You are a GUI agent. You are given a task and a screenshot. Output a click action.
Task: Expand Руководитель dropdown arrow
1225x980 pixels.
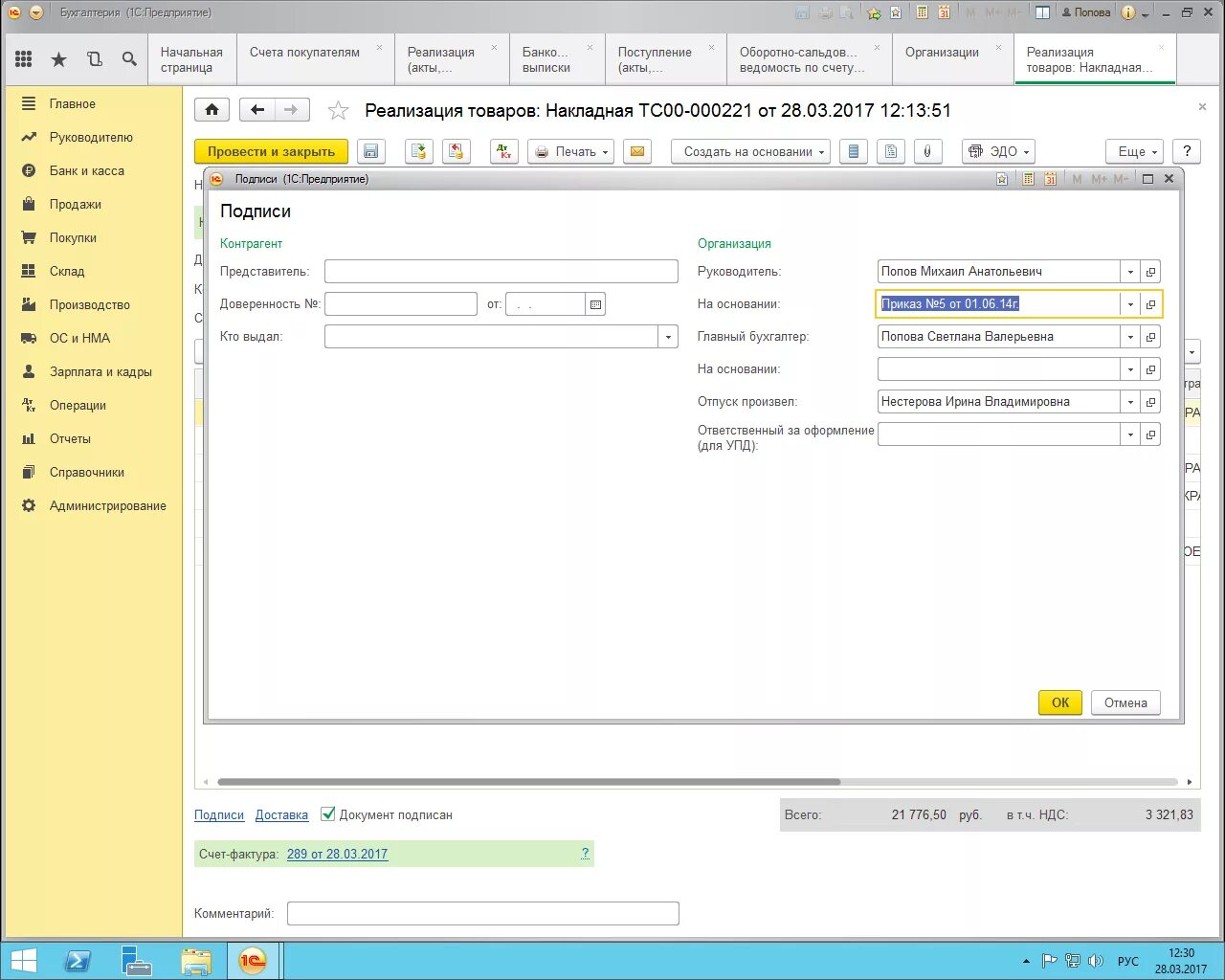(x=1130, y=272)
